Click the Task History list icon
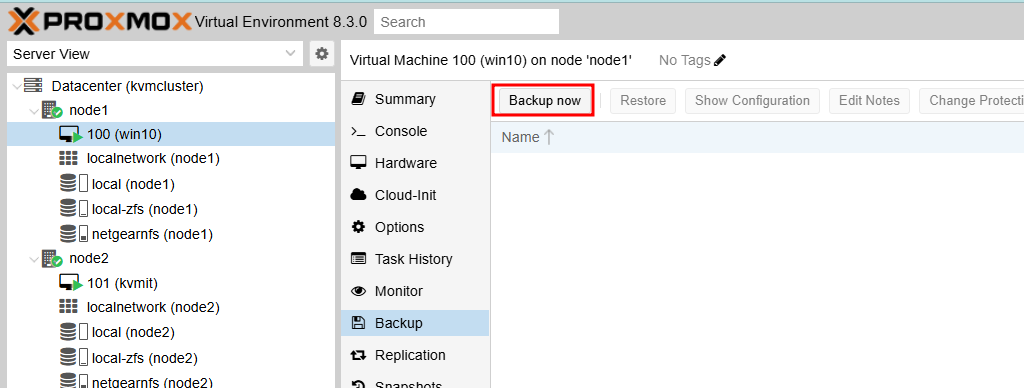Image resolution: width=1024 pixels, height=388 pixels. click(x=359, y=259)
